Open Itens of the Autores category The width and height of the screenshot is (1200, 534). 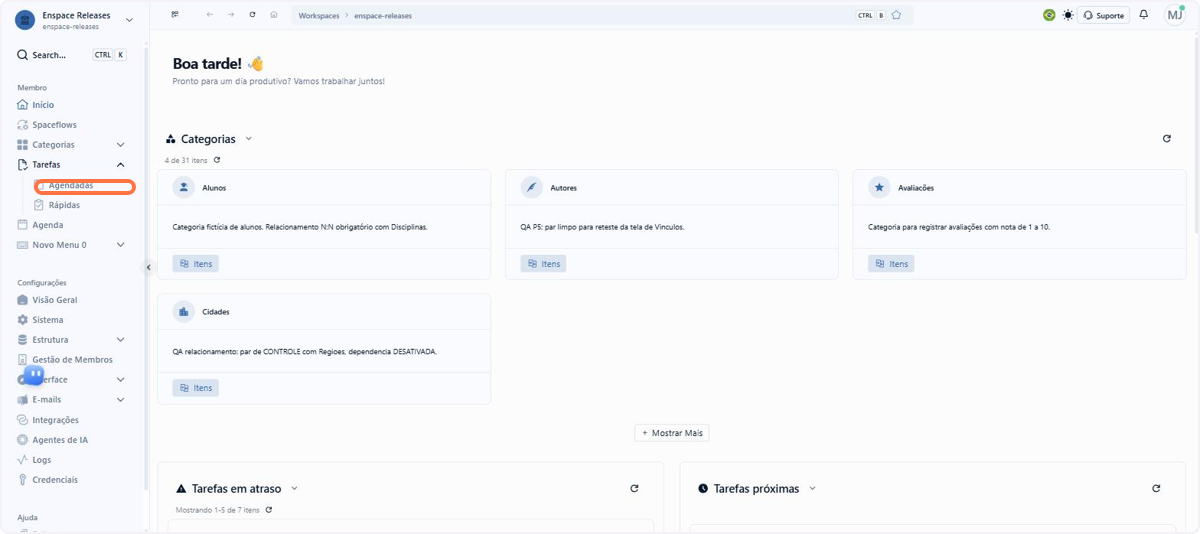(543, 264)
